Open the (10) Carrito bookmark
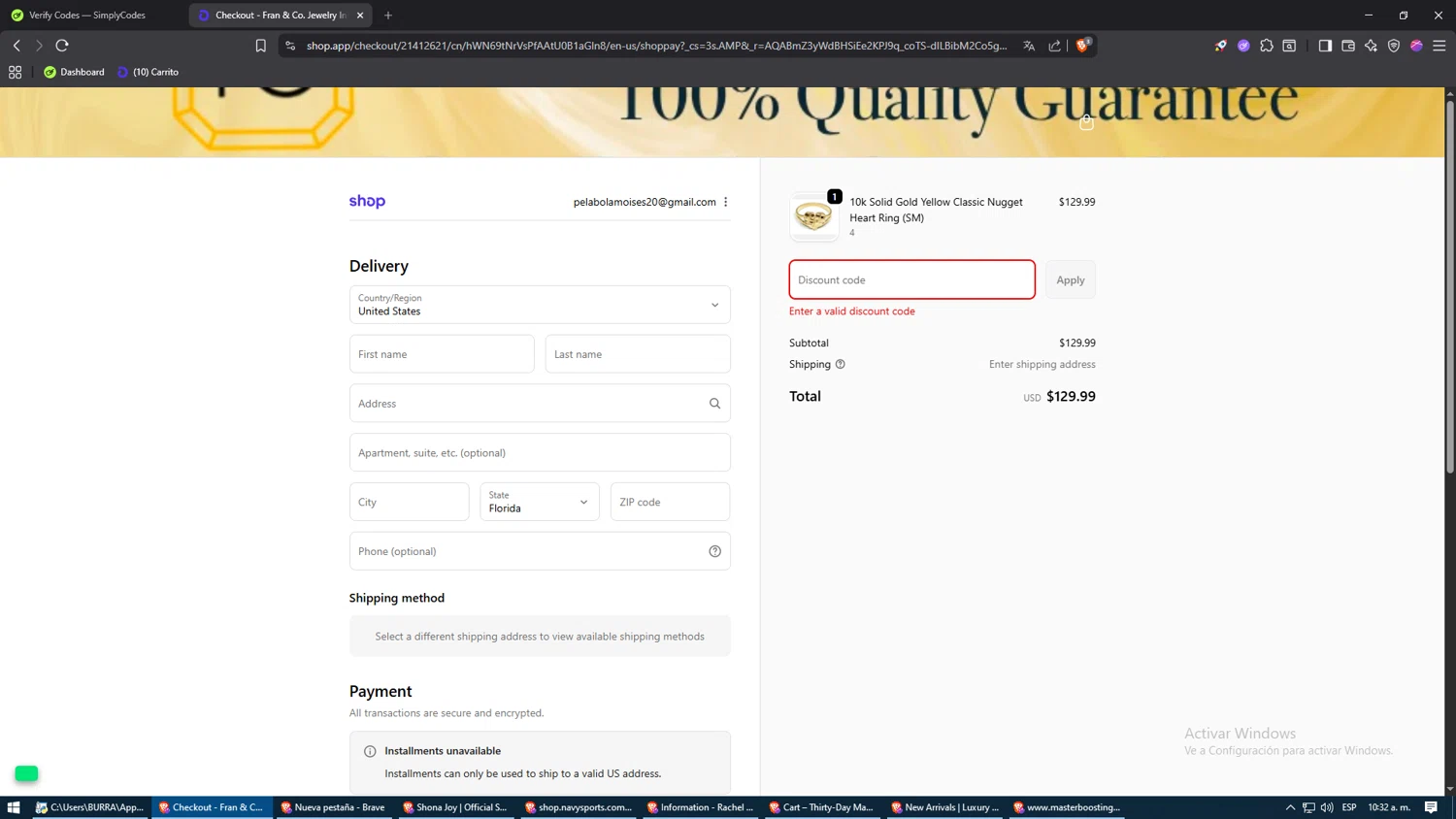 148,72
